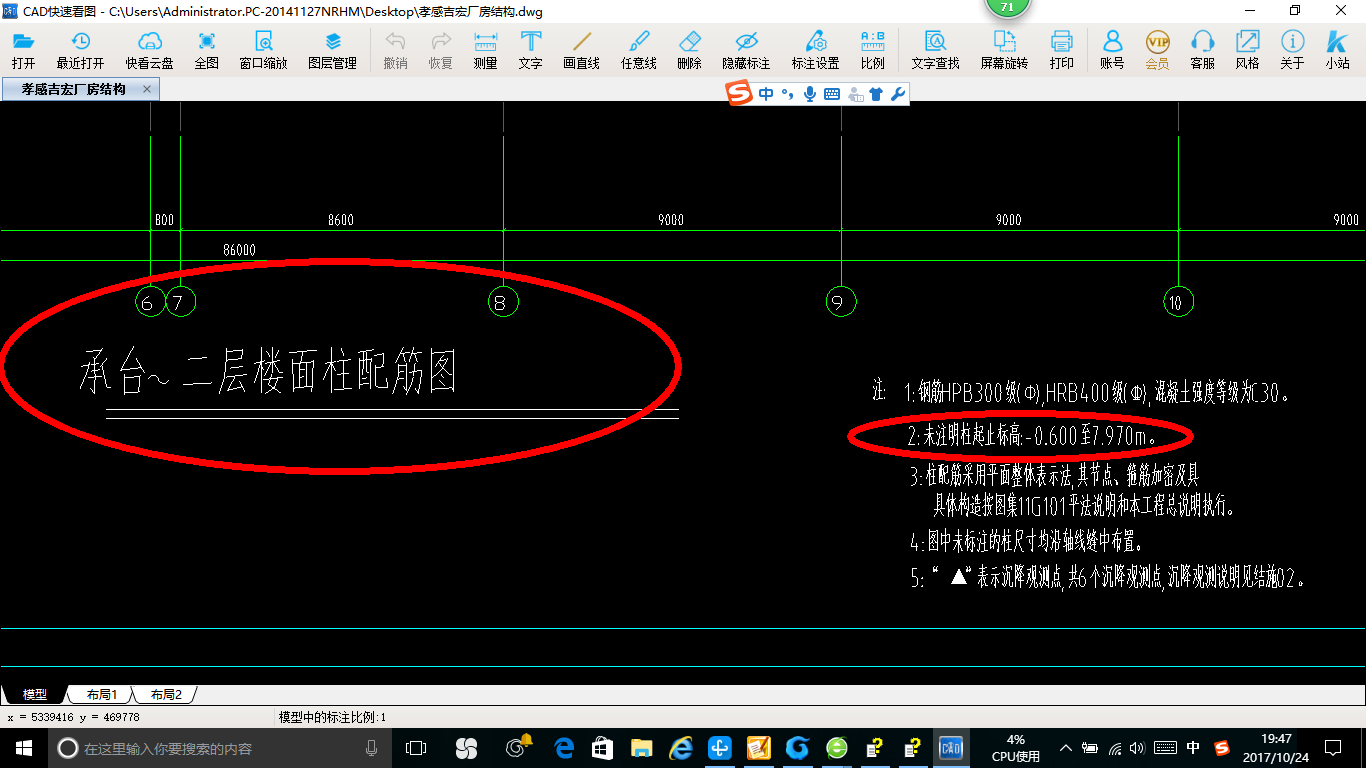The height and width of the screenshot is (768, 1366).
Task: Toggle Sogou 中 Chinese/English mode
Action: click(766, 94)
